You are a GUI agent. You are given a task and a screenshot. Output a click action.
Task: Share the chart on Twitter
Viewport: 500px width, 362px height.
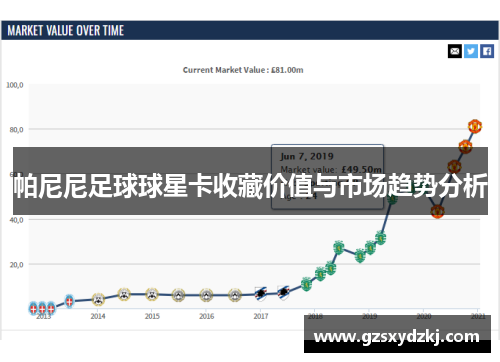(x=471, y=51)
